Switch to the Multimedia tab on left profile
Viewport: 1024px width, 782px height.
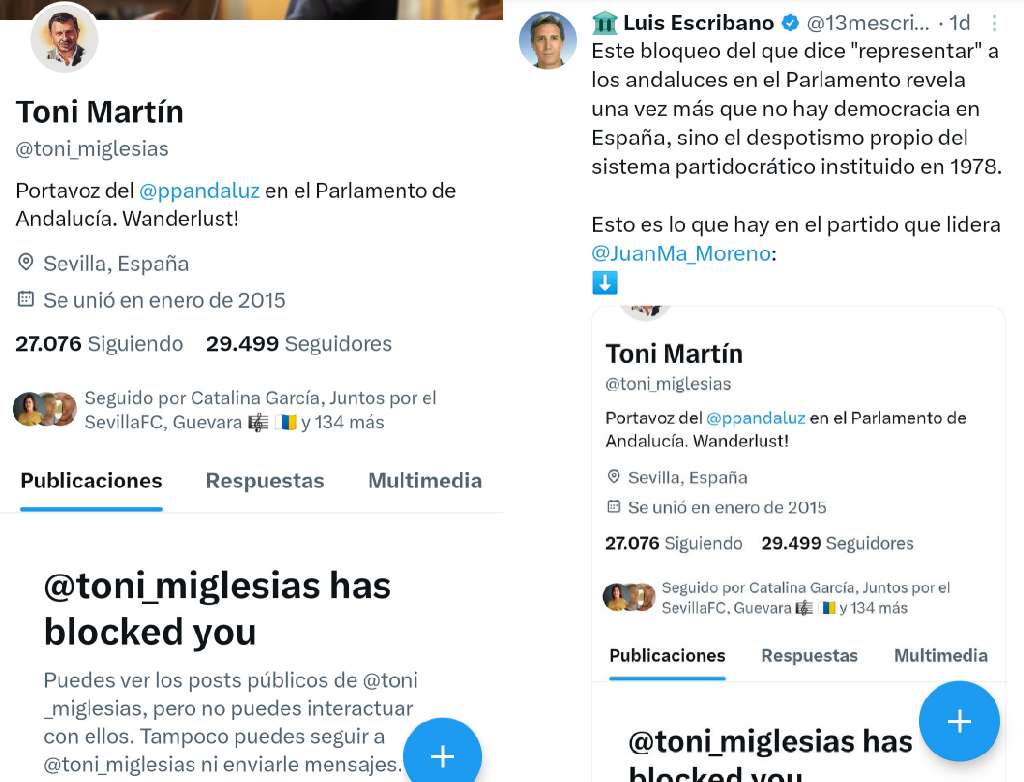[x=425, y=481]
